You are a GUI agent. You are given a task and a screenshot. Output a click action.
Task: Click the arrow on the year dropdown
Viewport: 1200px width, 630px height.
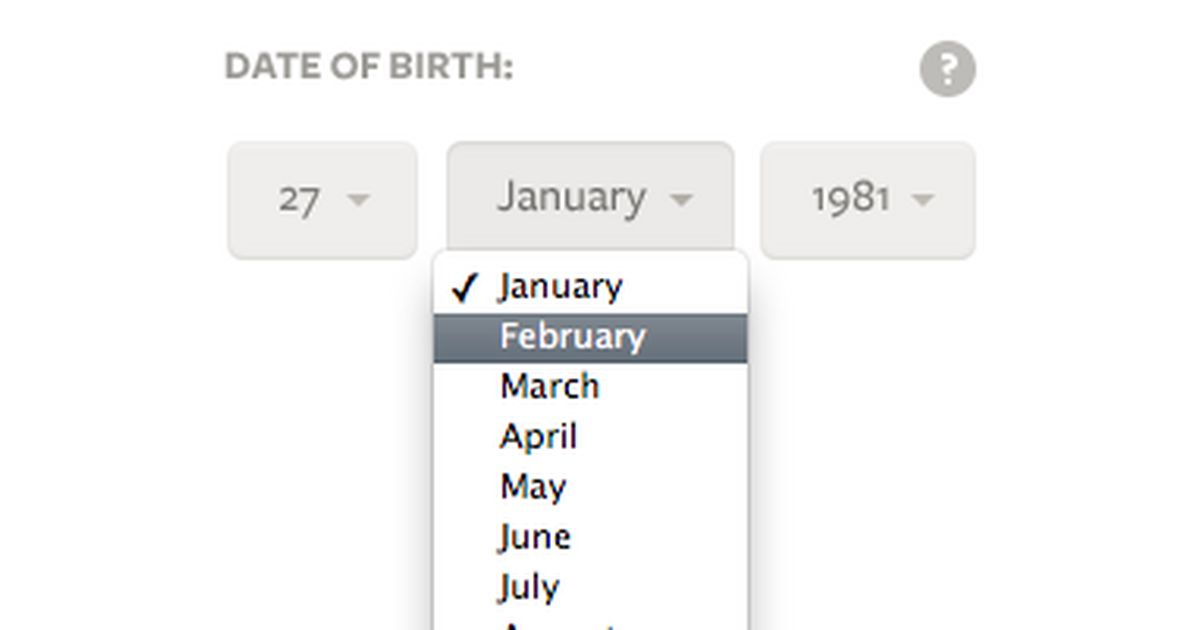point(923,200)
